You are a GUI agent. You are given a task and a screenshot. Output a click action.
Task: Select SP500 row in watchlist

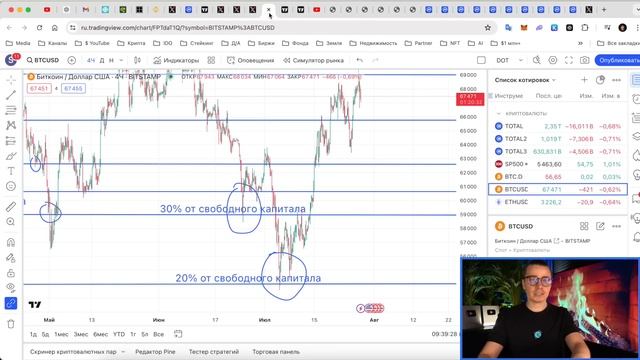(x=558, y=164)
